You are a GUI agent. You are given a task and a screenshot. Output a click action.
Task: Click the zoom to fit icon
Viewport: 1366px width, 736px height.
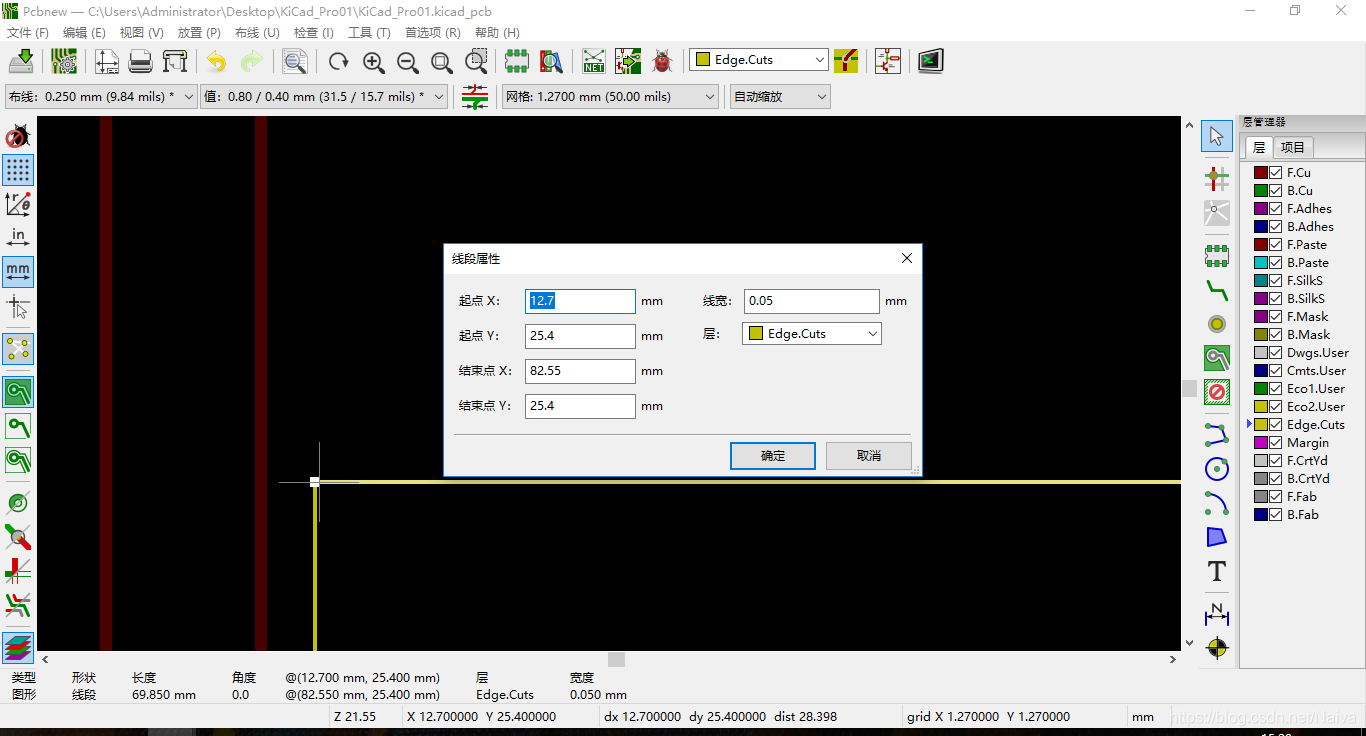442,61
